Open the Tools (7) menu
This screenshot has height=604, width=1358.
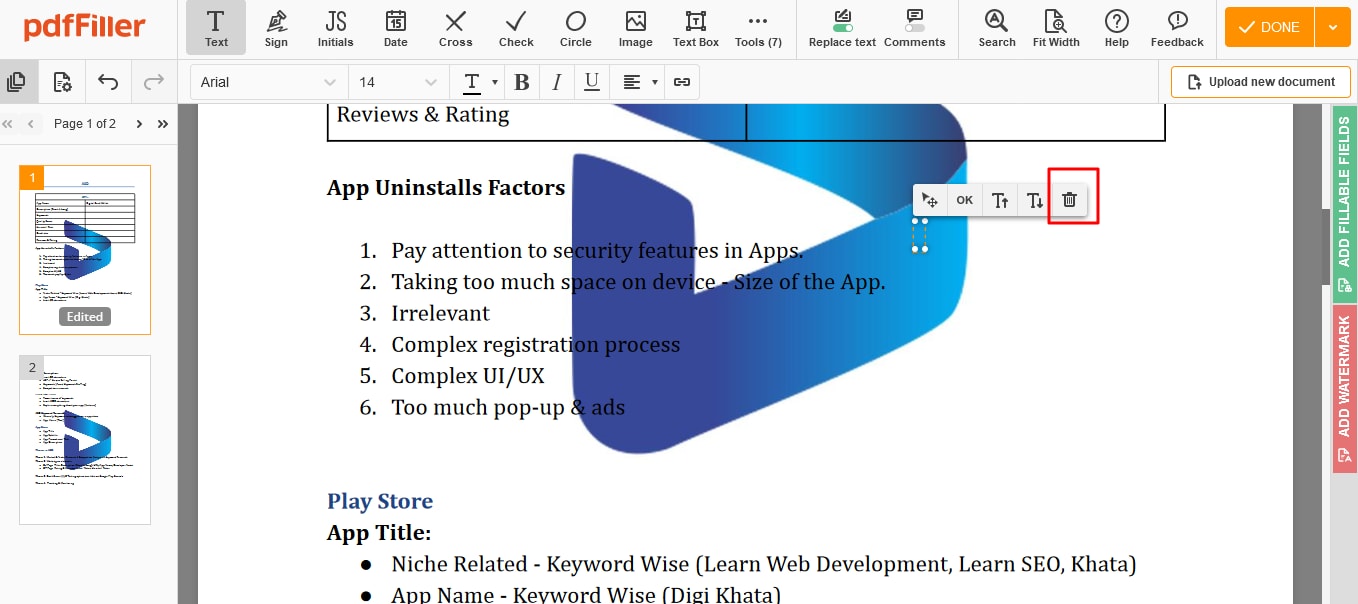point(758,28)
